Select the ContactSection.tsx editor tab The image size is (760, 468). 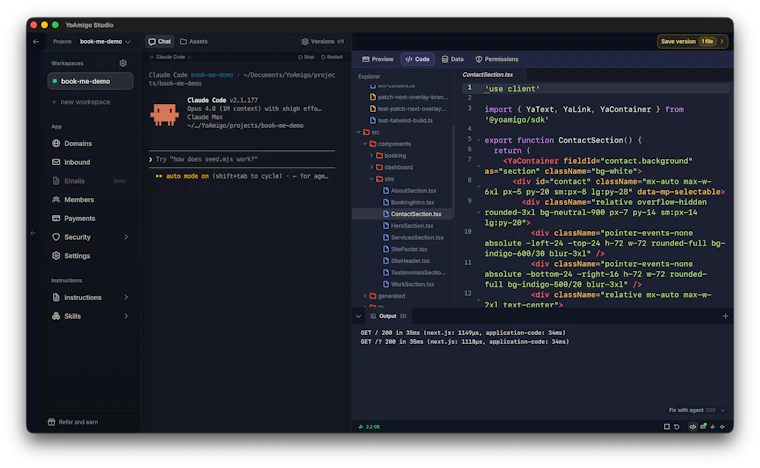pyautogui.click(x=488, y=75)
